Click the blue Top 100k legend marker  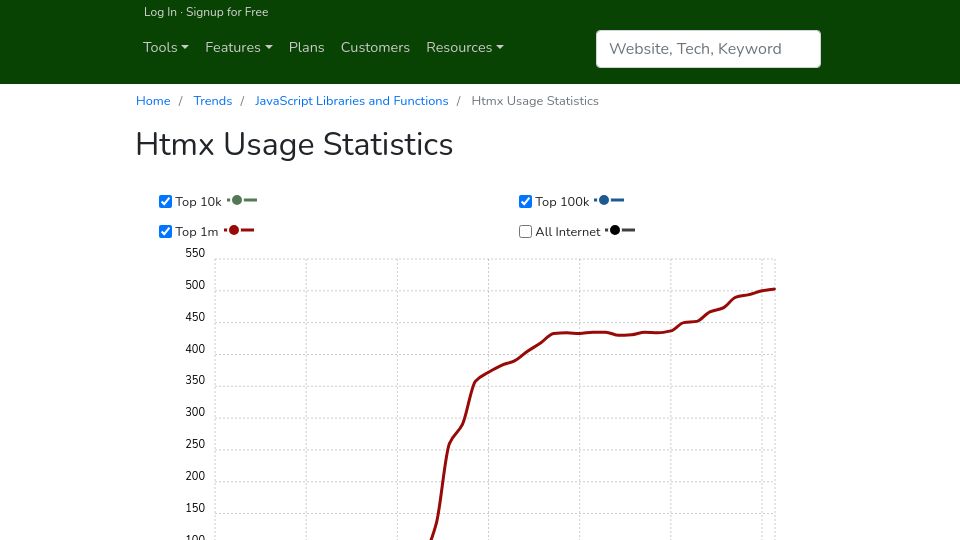(609, 200)
